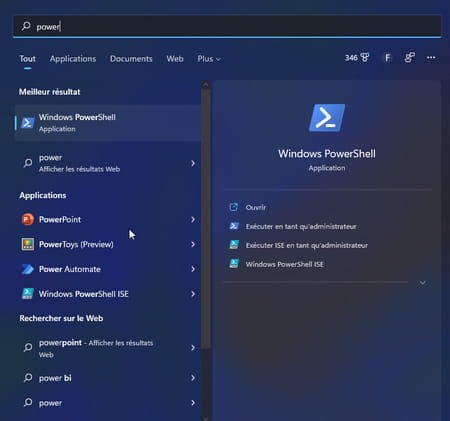
Task: Expand more actions with the down chevron
Action: pyautogui.click(x=423, y=283)
